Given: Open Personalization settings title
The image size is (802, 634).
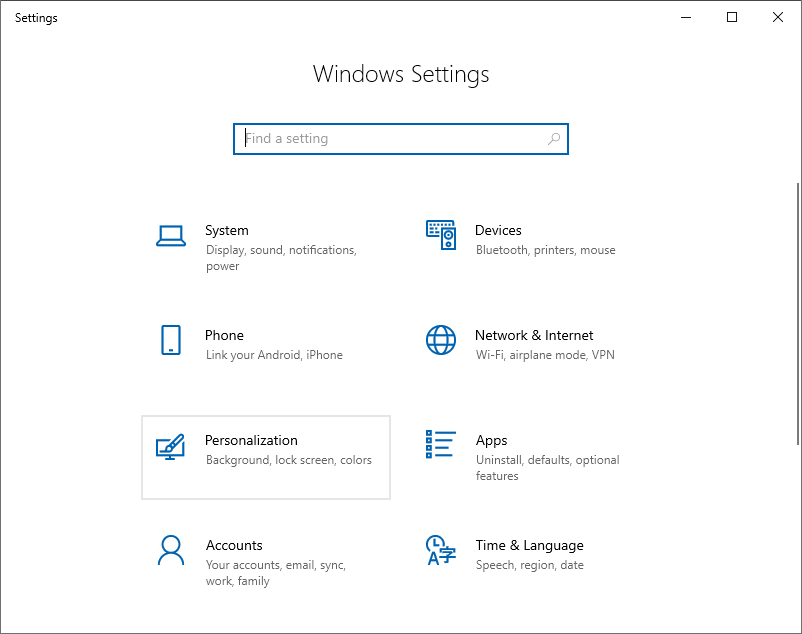Looking at the screenshot, I should pyautogui.click(x=251, y=440).
